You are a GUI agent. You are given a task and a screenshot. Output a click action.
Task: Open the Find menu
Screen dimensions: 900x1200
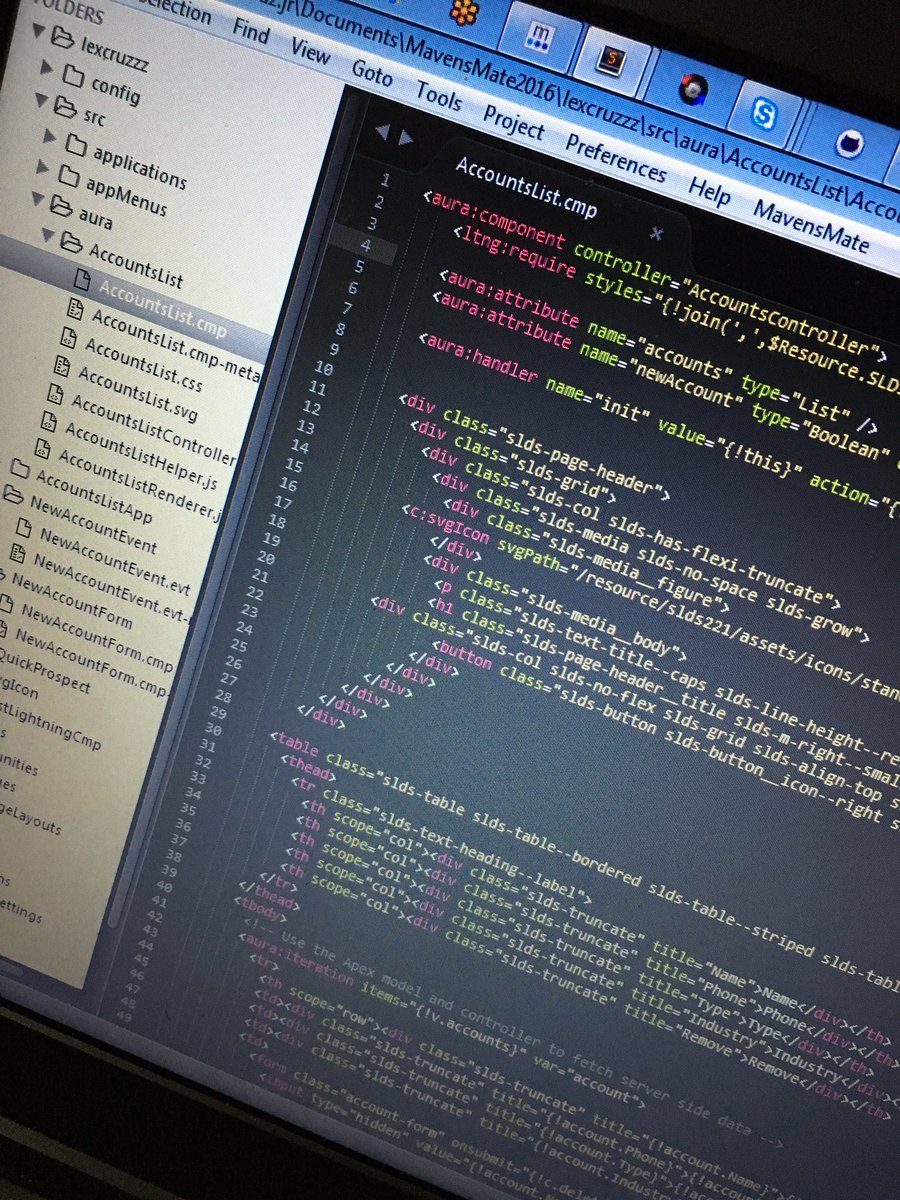point(251,32)
